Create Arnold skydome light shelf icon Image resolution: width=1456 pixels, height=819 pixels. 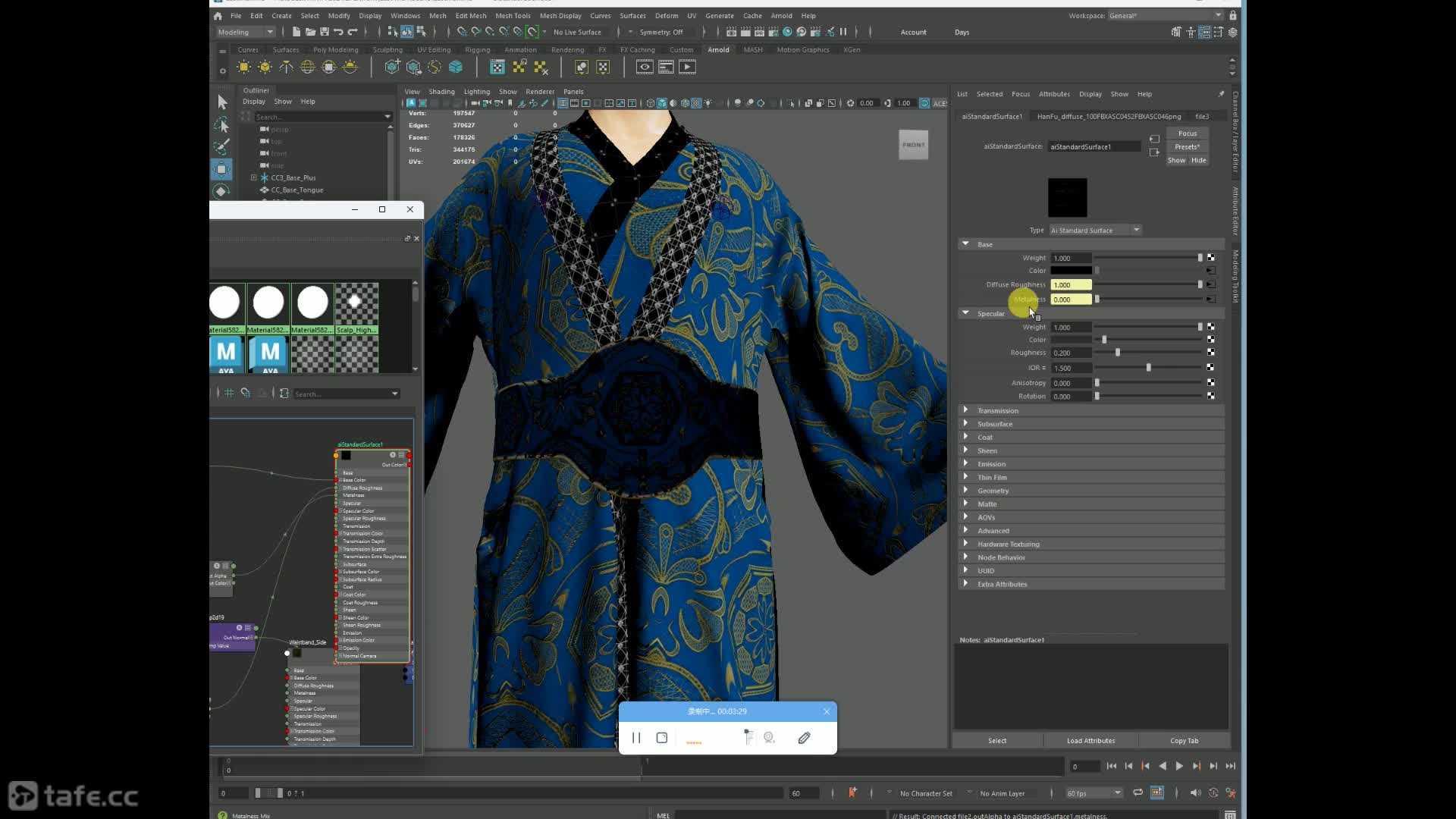(307, 67)
